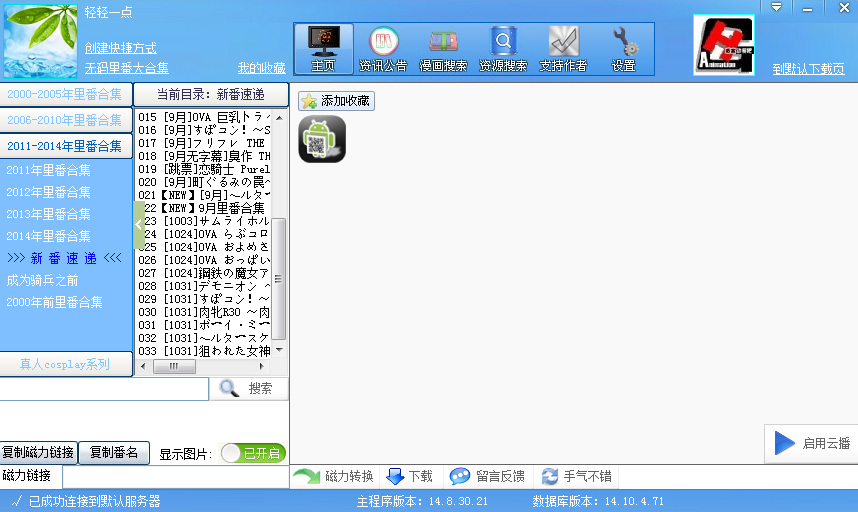This screenshot has height=512, width=858.
Task: Select 2013年里番合集 in the sidebar
Action: tap(49, 214)
